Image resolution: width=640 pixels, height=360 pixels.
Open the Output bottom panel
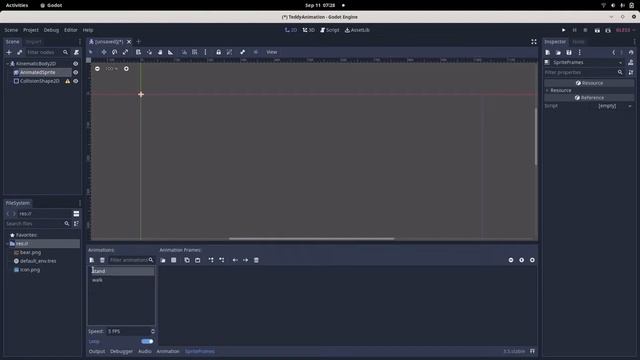[x=97, y=351]
